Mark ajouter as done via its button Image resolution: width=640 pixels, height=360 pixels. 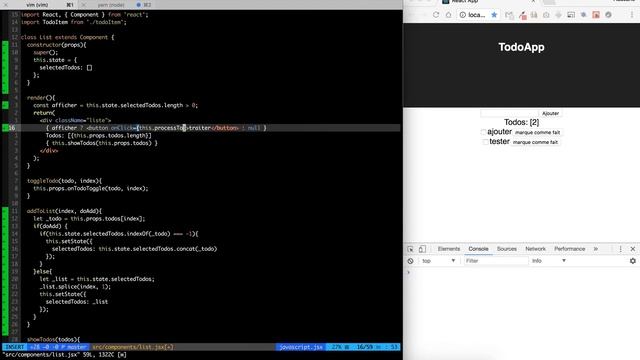538,133
